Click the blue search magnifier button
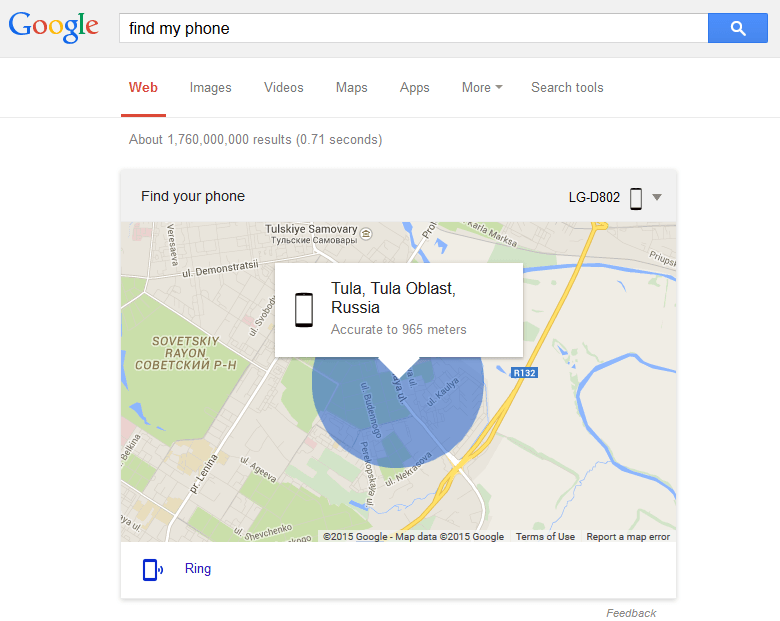The image size is (780, 621). (x=737, y=28)
